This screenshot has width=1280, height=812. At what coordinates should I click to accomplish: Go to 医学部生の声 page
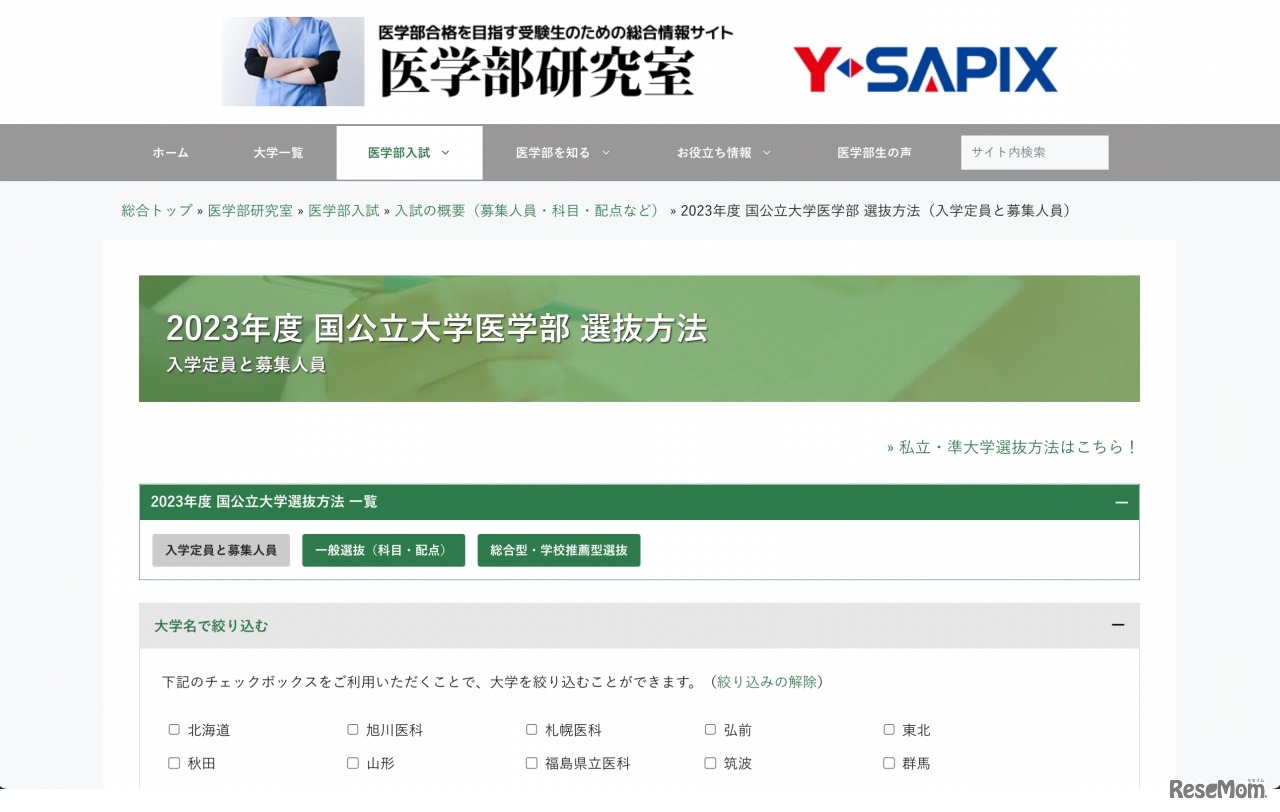pos(874,153)
